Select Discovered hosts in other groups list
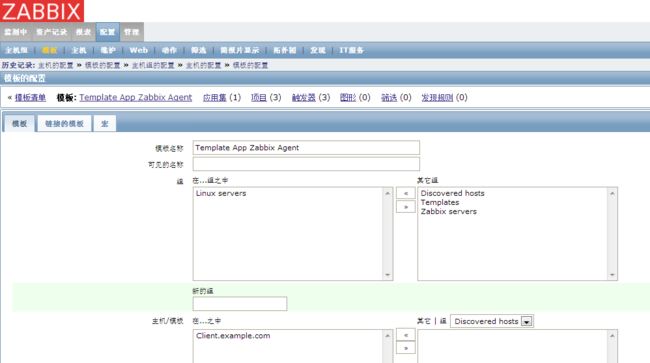Screen dimensions: 650x363 452,193
